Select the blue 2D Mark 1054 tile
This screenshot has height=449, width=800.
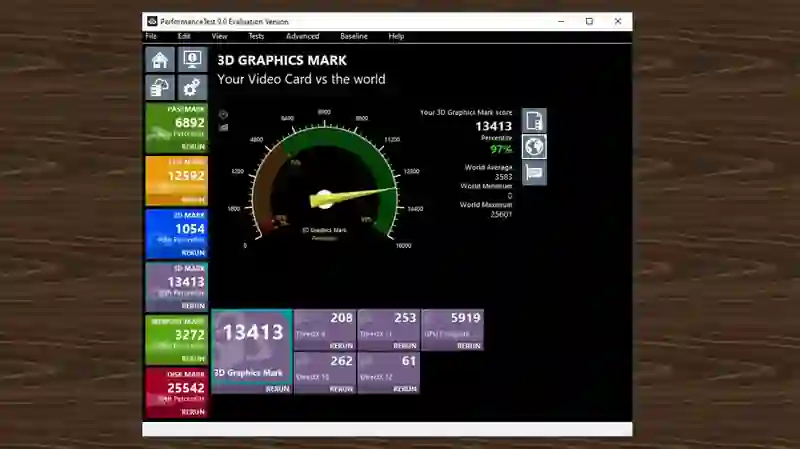177,234
